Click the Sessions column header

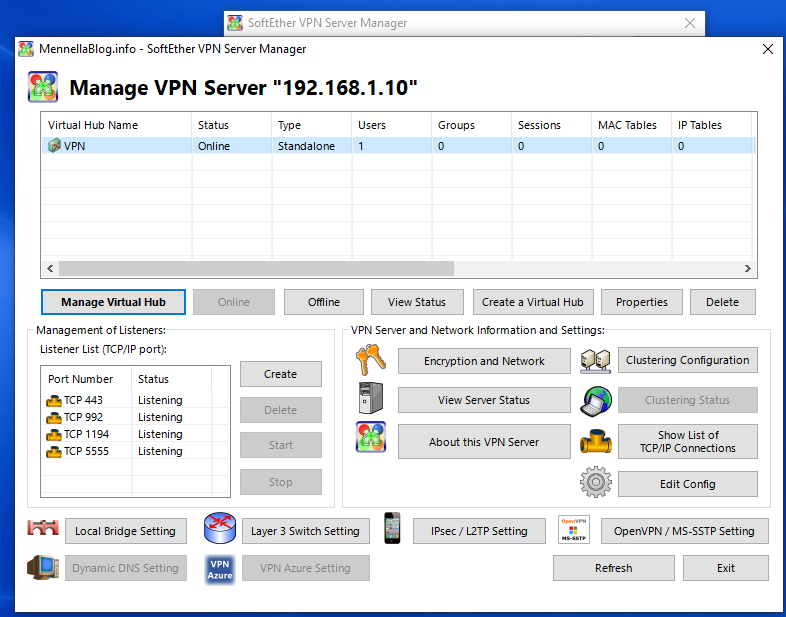coord(551,125)
